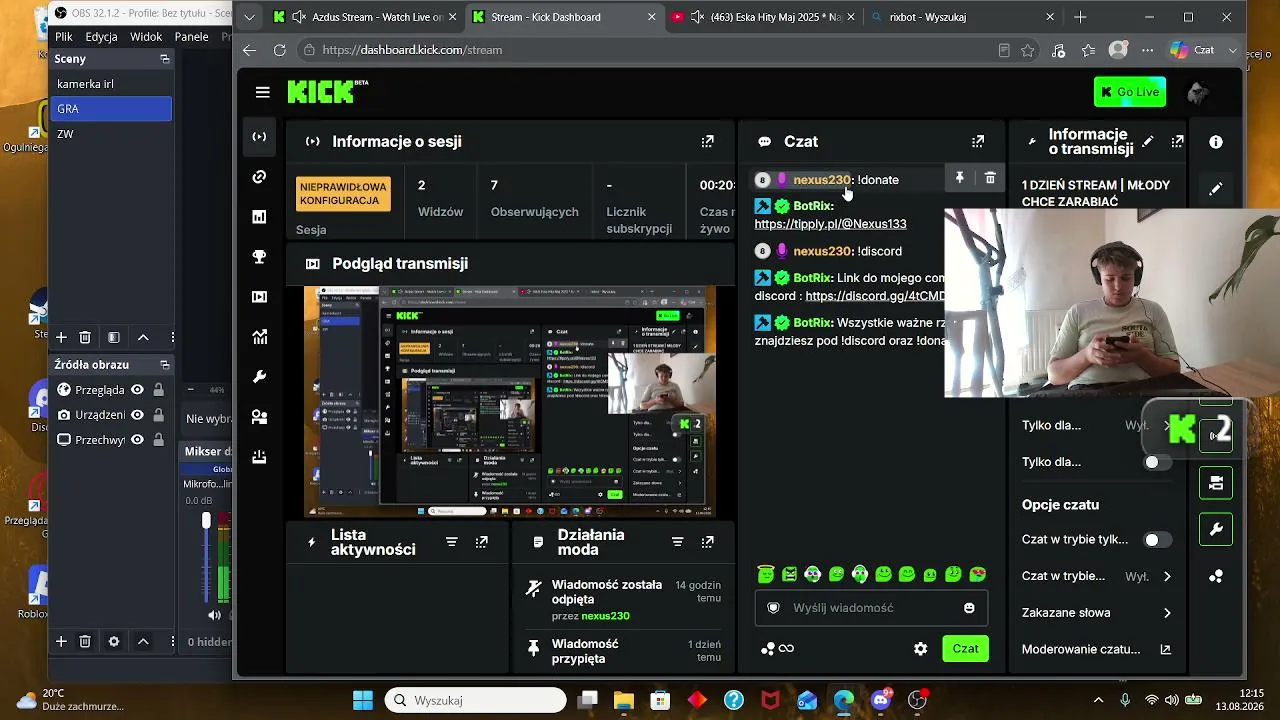Open the more options menu in OBS sources toolbar
Viewport: 1280px width, 720px height.
[172, 641]
